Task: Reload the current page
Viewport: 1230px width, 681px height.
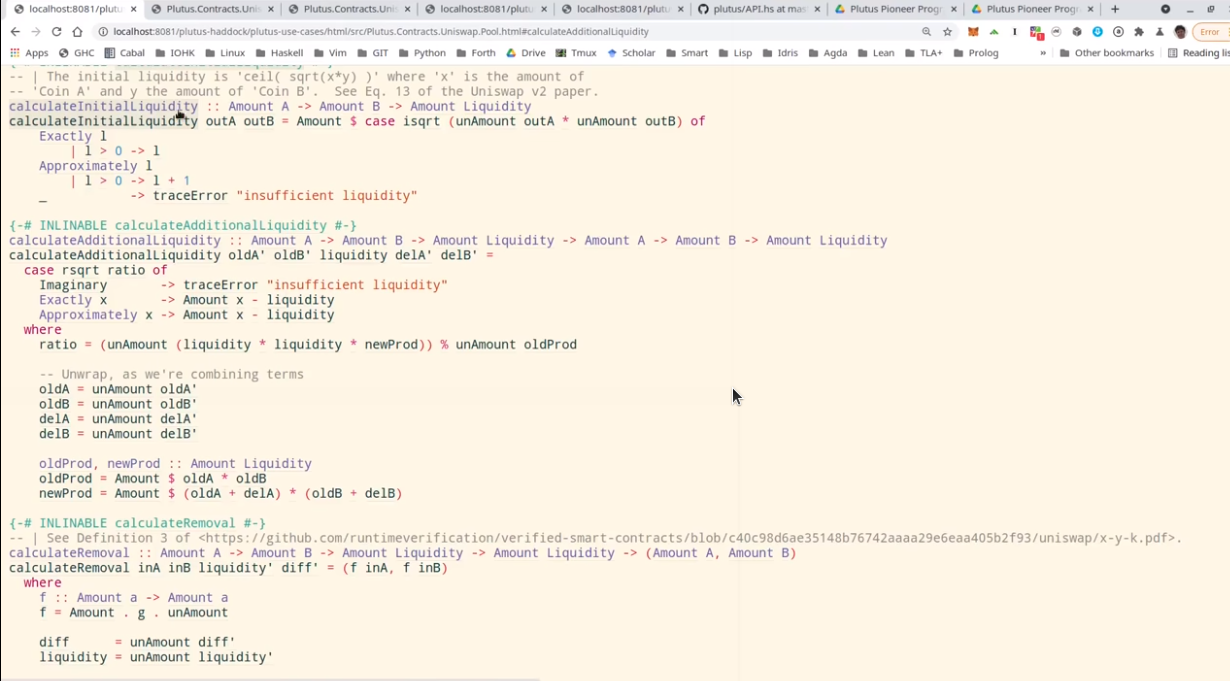Action: coord(56,32)
